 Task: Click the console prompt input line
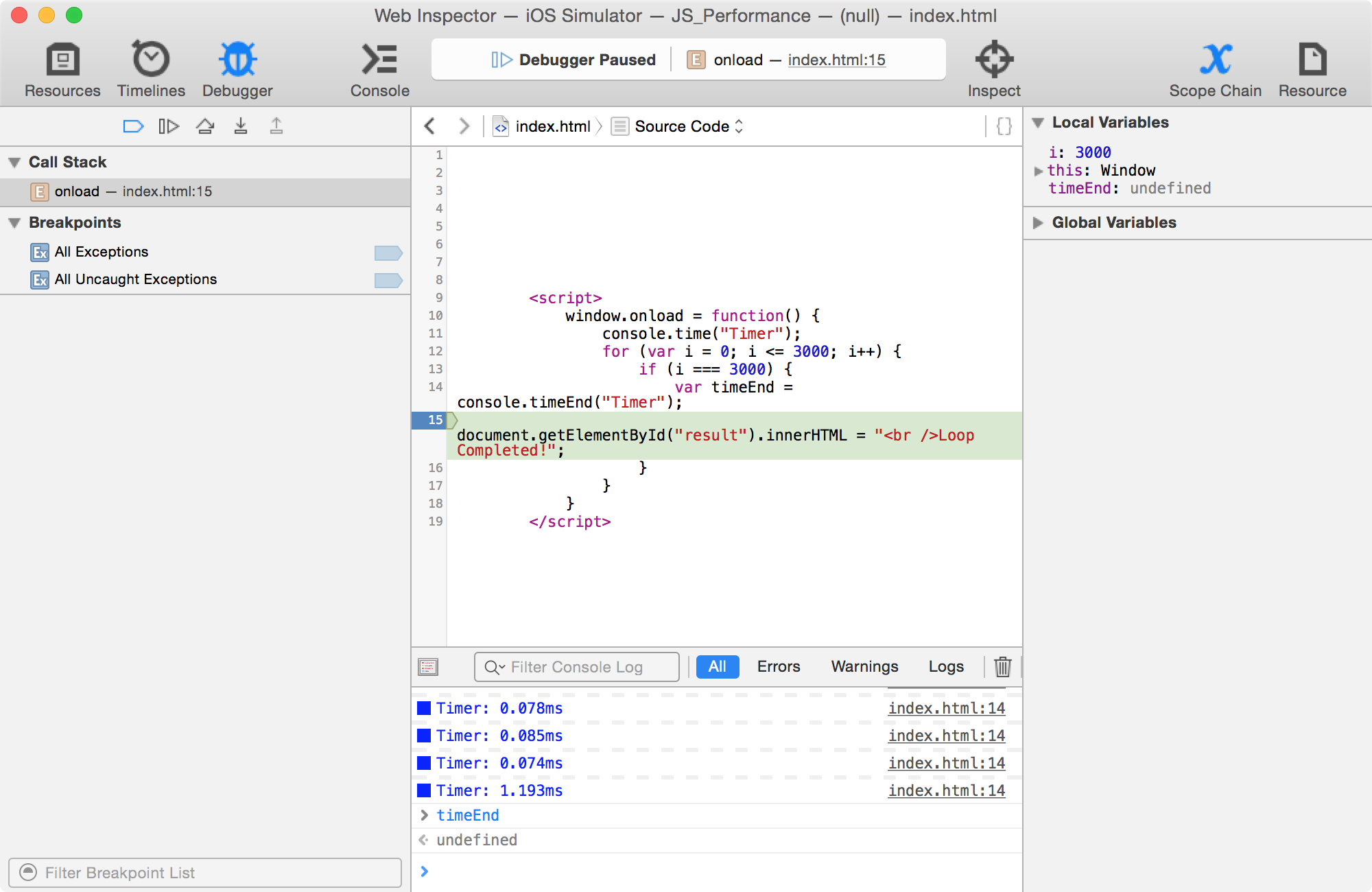[717, 871]
